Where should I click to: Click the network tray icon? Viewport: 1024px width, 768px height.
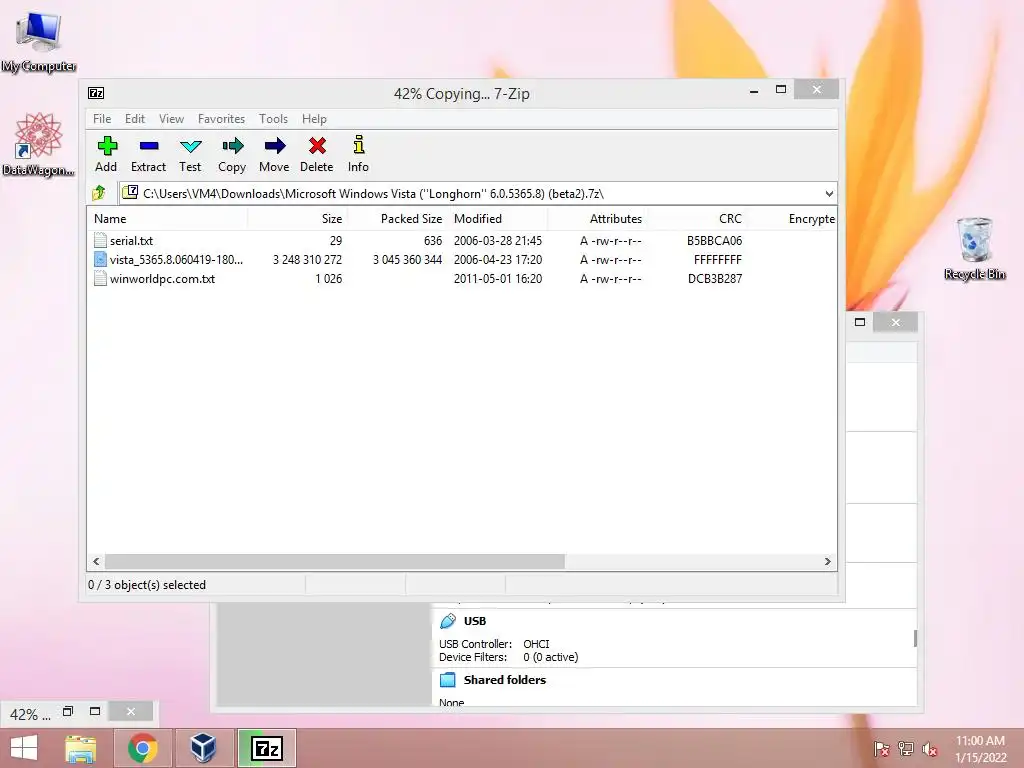(906, 749)
